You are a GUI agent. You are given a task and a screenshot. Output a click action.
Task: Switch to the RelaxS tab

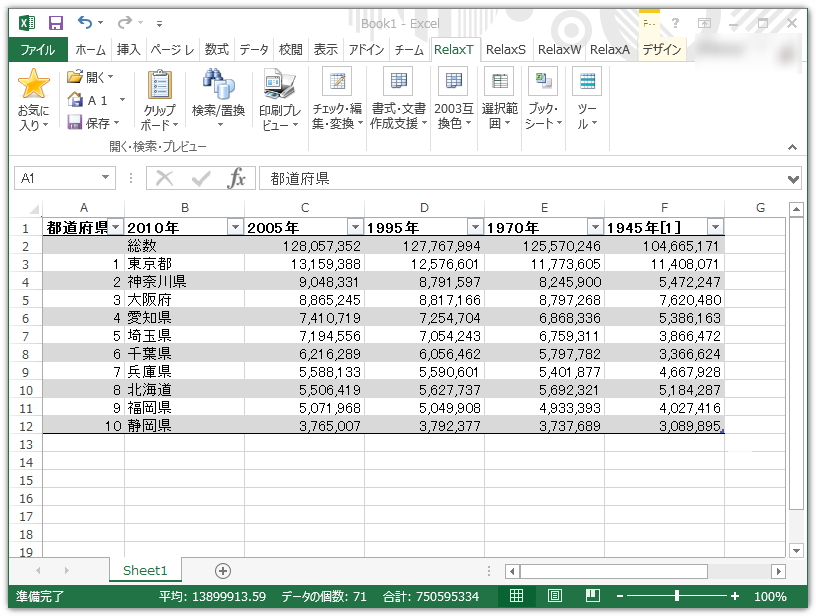click(x=505, y=50)
